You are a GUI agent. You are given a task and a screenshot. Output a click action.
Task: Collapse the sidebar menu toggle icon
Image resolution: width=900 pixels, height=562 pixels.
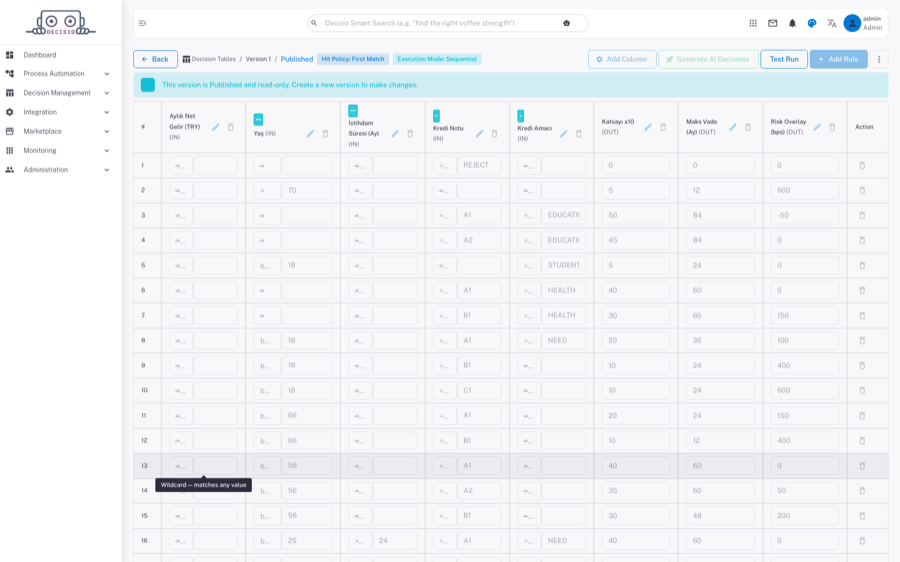point(142,23)
